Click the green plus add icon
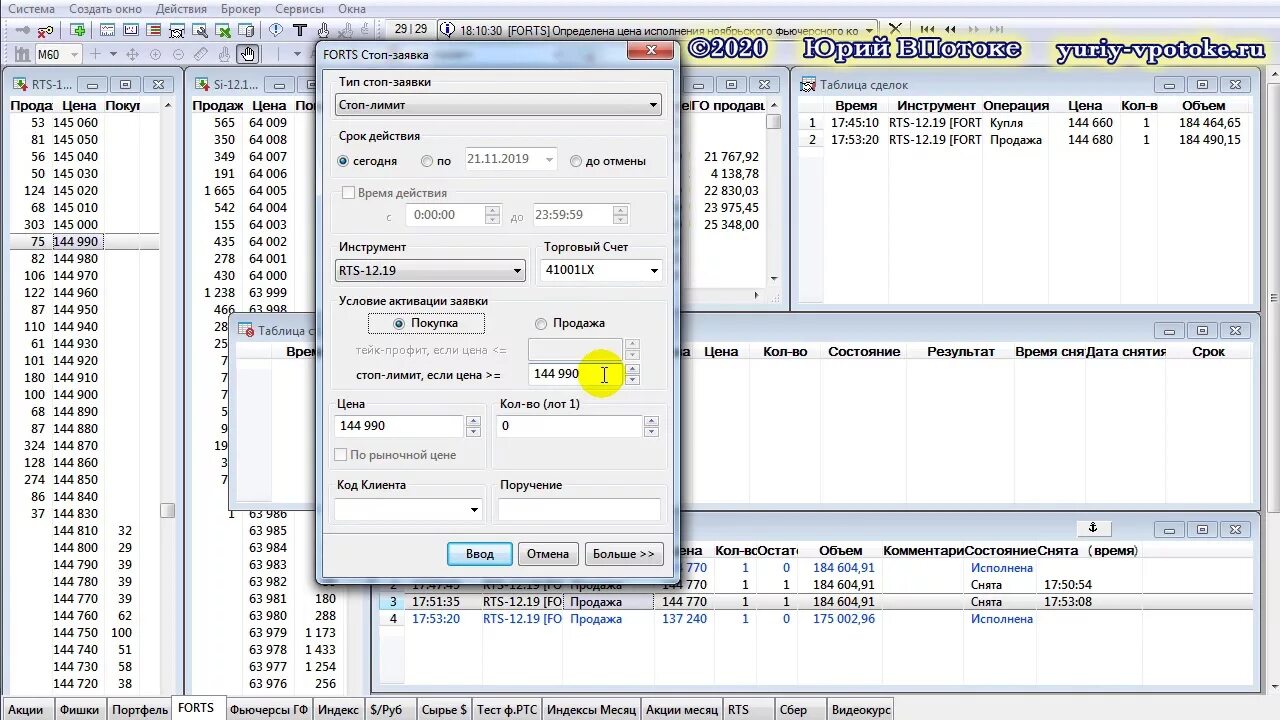The height and width of the screenshot is (720, 1280). (77, 30)
